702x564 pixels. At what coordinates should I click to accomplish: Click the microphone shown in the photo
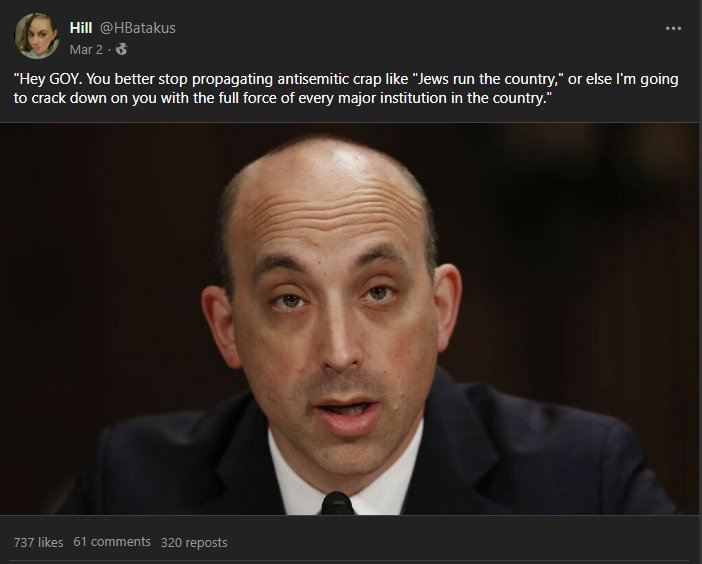337,503
